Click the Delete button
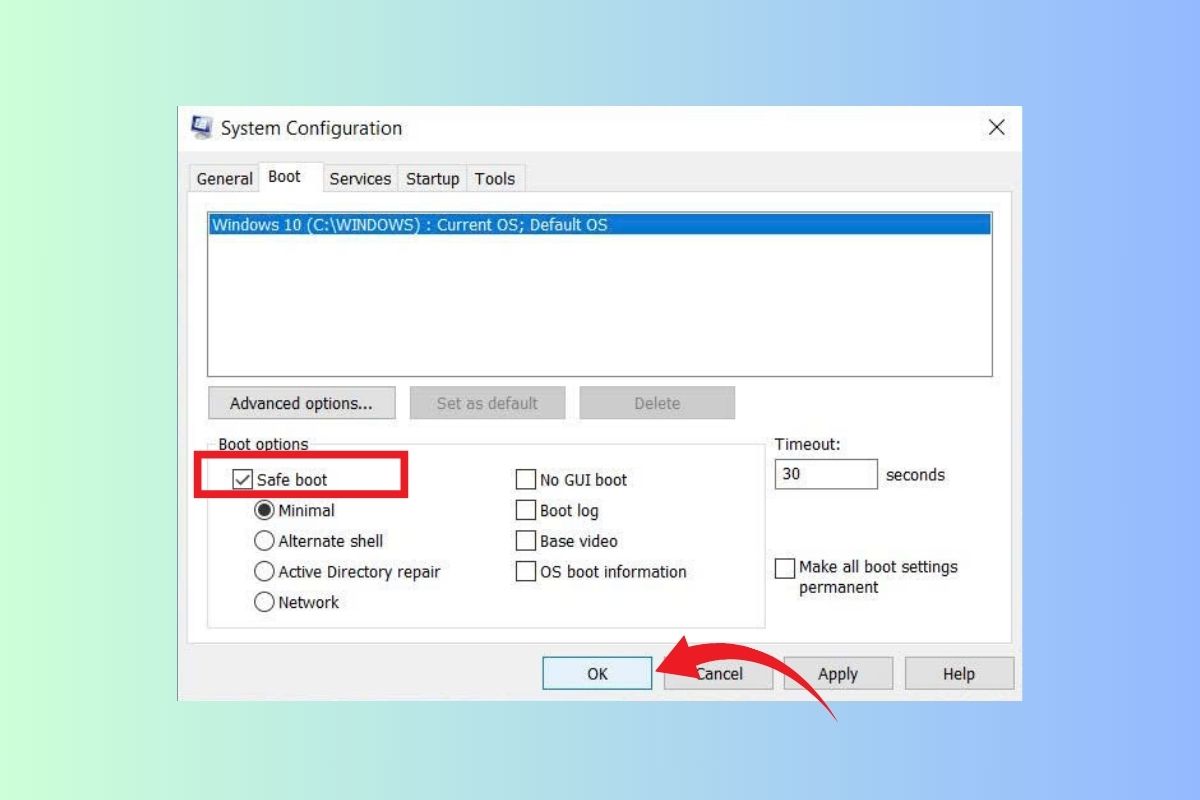The width and height of the screenshot is (1200, 800). 657,403
